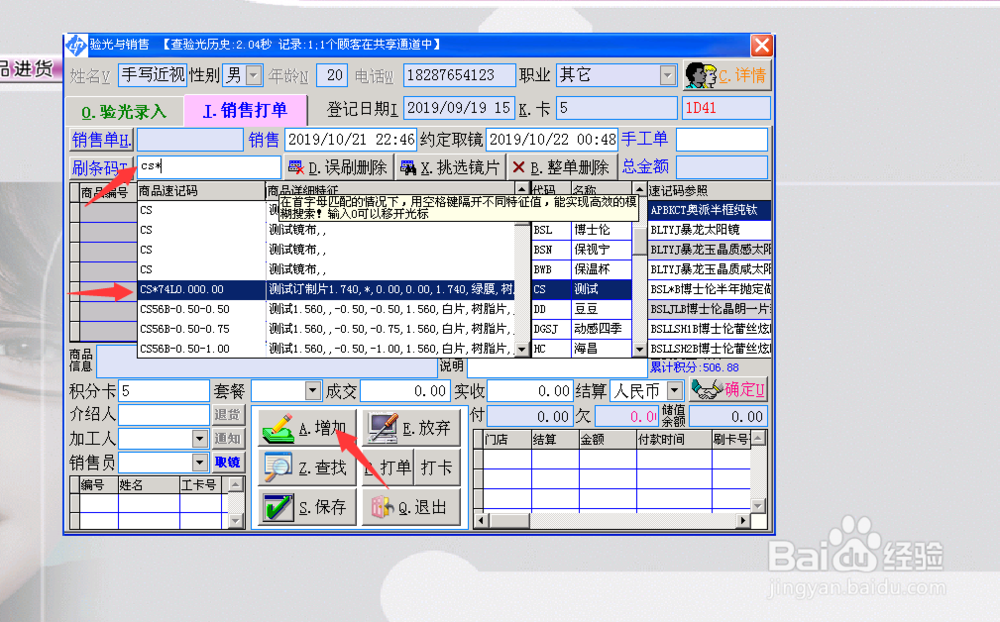
Task: Select row CS*74L0.000.00 in product list
Action: 326,289
